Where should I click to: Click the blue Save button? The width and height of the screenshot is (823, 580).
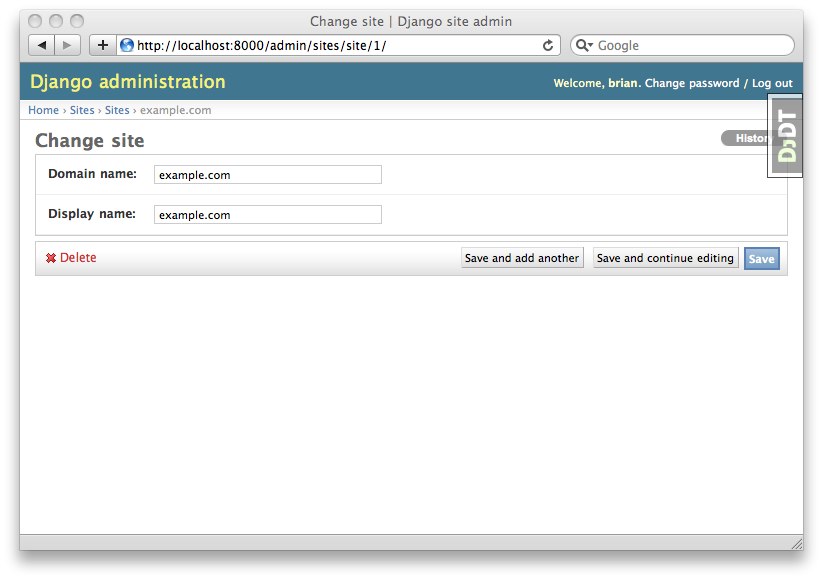(x=762, y=259)
